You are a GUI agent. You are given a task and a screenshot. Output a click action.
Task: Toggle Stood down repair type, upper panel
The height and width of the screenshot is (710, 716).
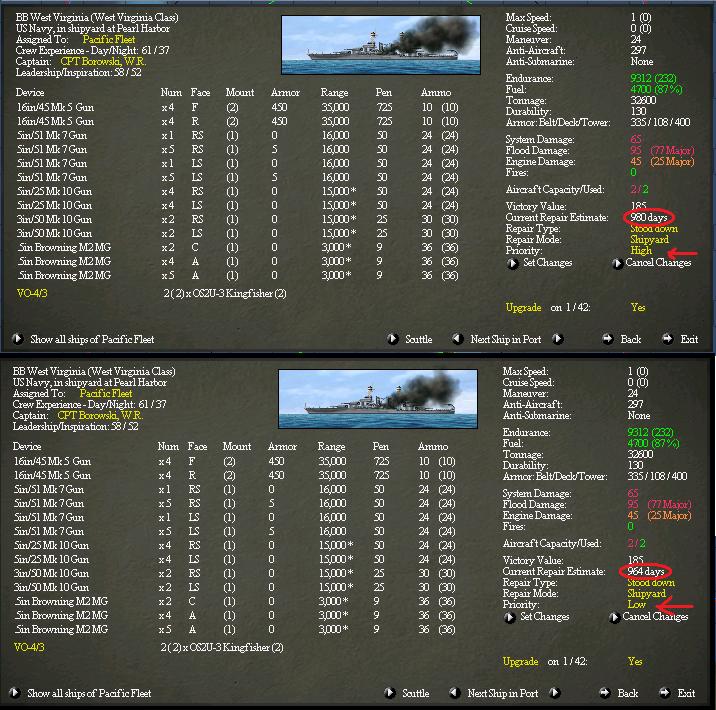point(654,229)
